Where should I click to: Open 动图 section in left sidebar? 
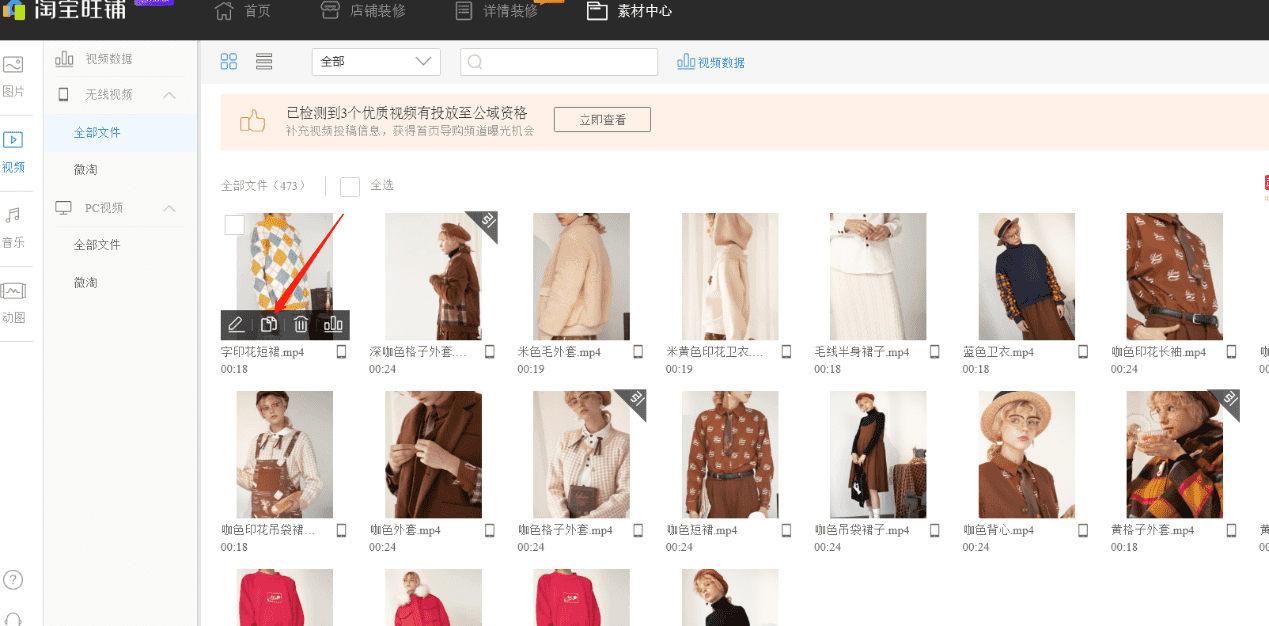13,303
